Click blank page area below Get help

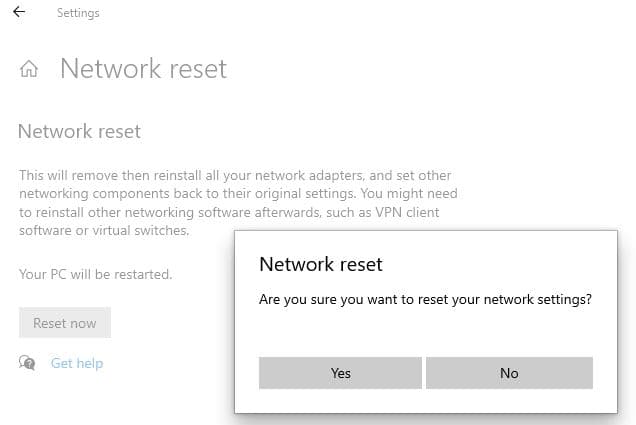[110, 400]
